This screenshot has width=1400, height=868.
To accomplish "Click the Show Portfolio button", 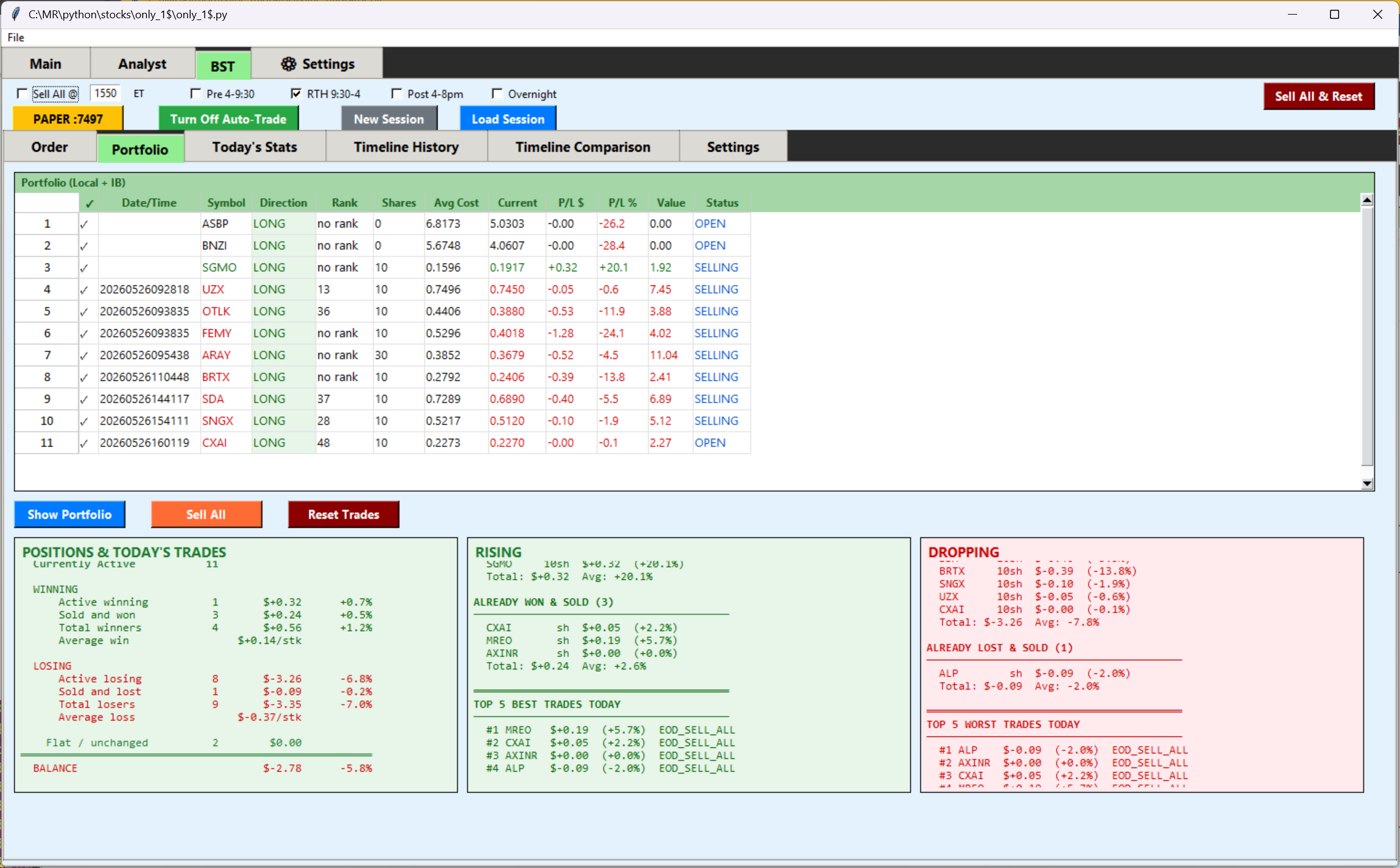I will coord(69,514).
